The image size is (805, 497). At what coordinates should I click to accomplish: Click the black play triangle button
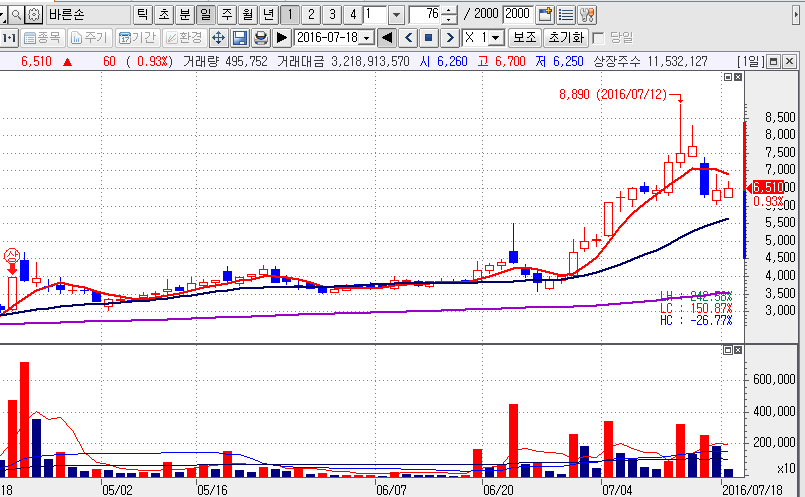[282, 37]
